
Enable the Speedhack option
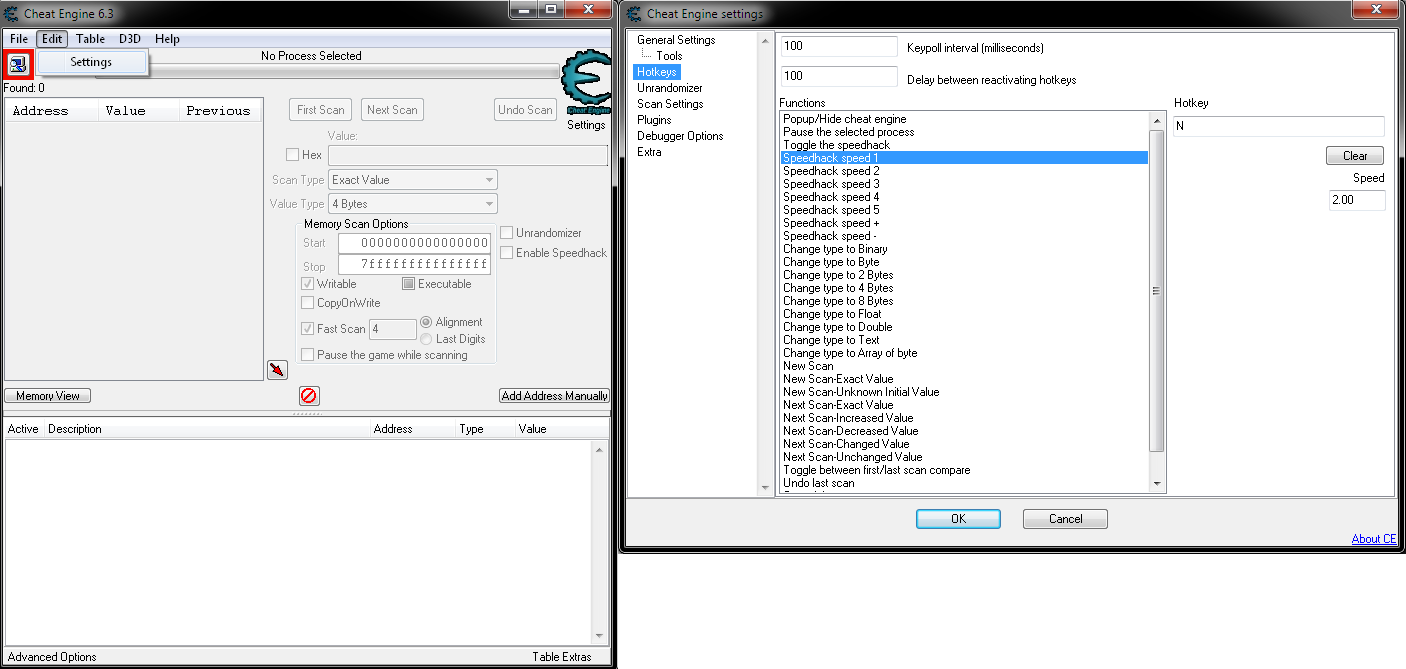[506, 253]
